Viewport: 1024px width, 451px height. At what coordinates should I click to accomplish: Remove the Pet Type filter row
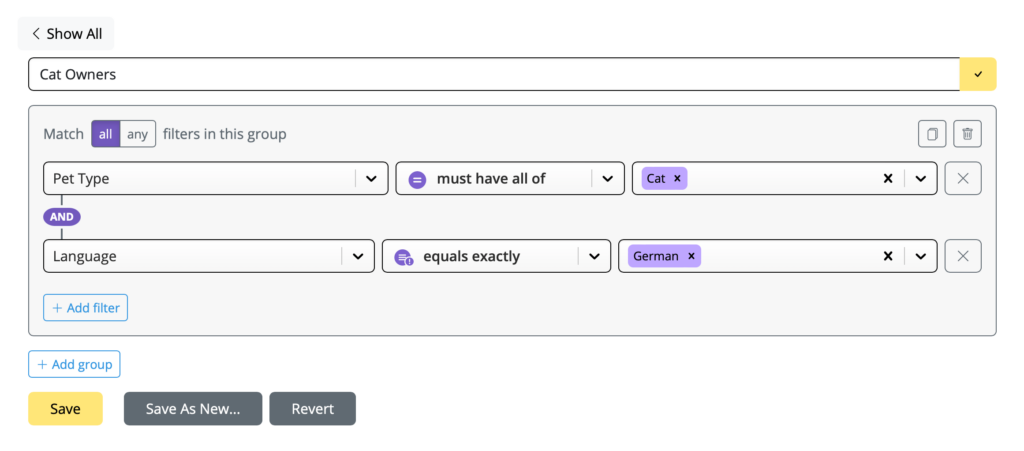tap(963, 178)
